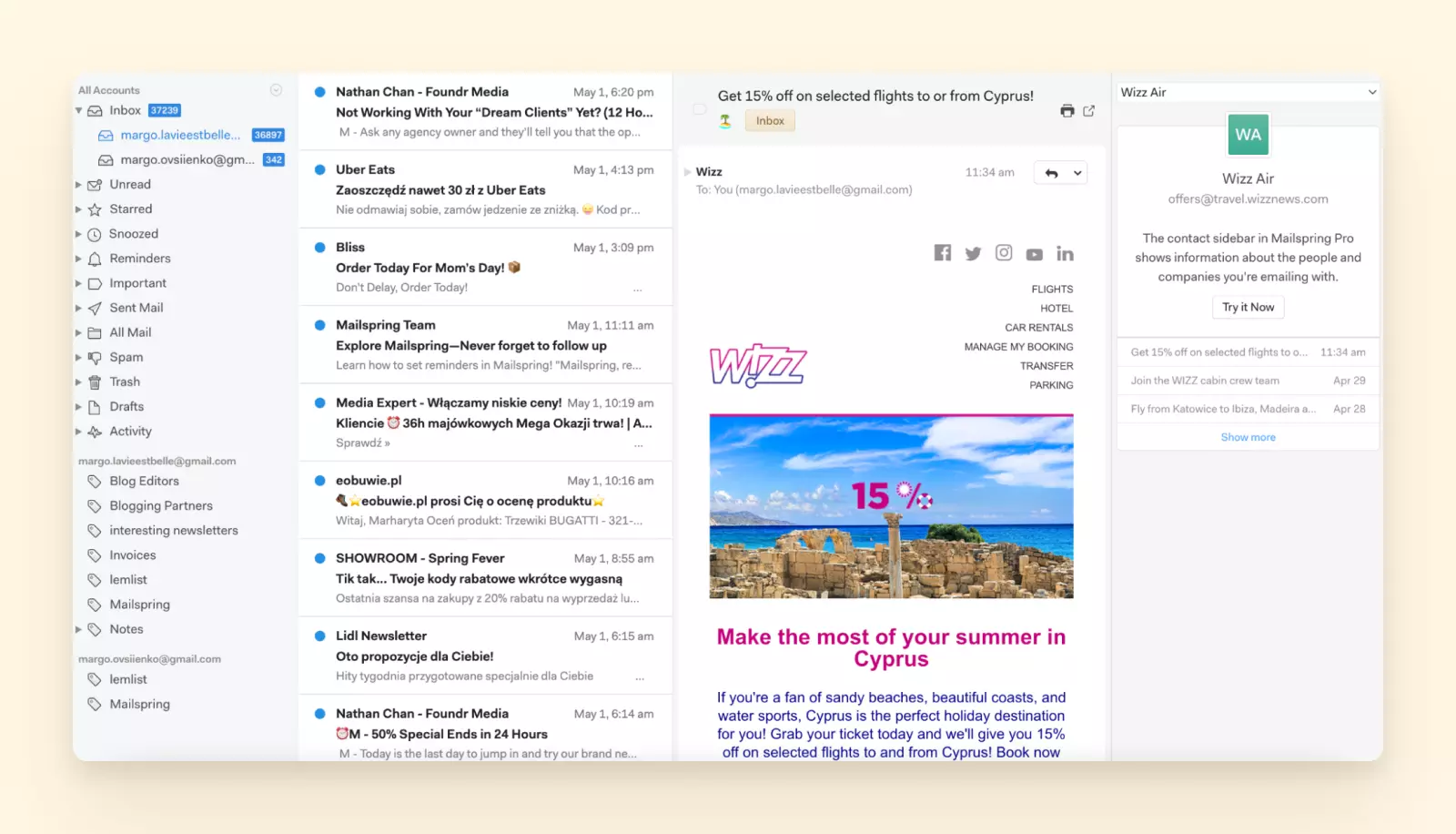1456x834 pixels.
Task: Click the reply arrow button
Action: point(1052,173)
